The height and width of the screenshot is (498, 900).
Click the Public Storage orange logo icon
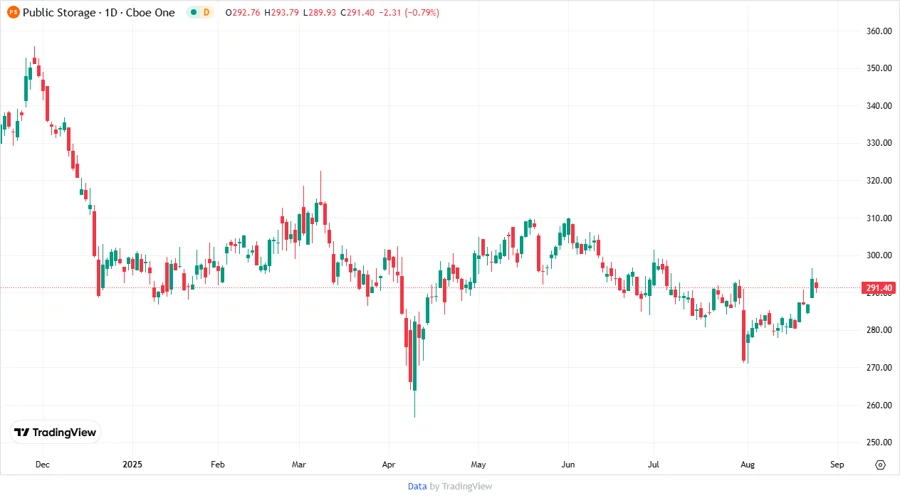click(13, 12)
